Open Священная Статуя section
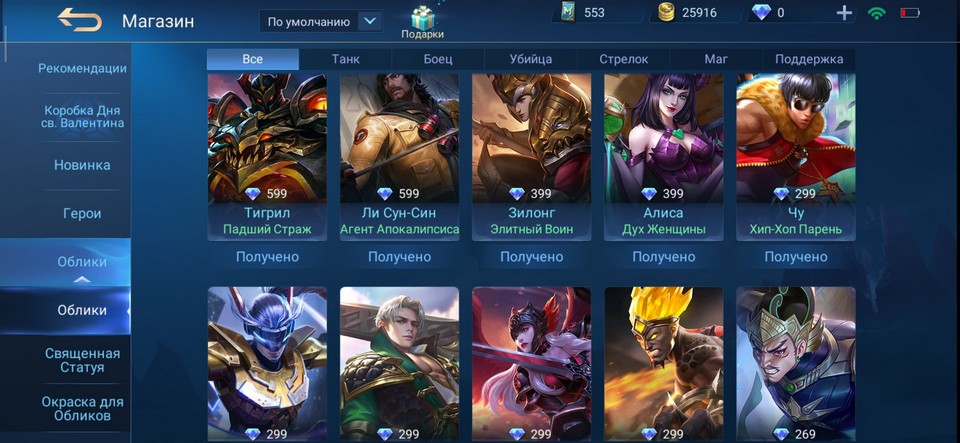 (x=82, y=360)
